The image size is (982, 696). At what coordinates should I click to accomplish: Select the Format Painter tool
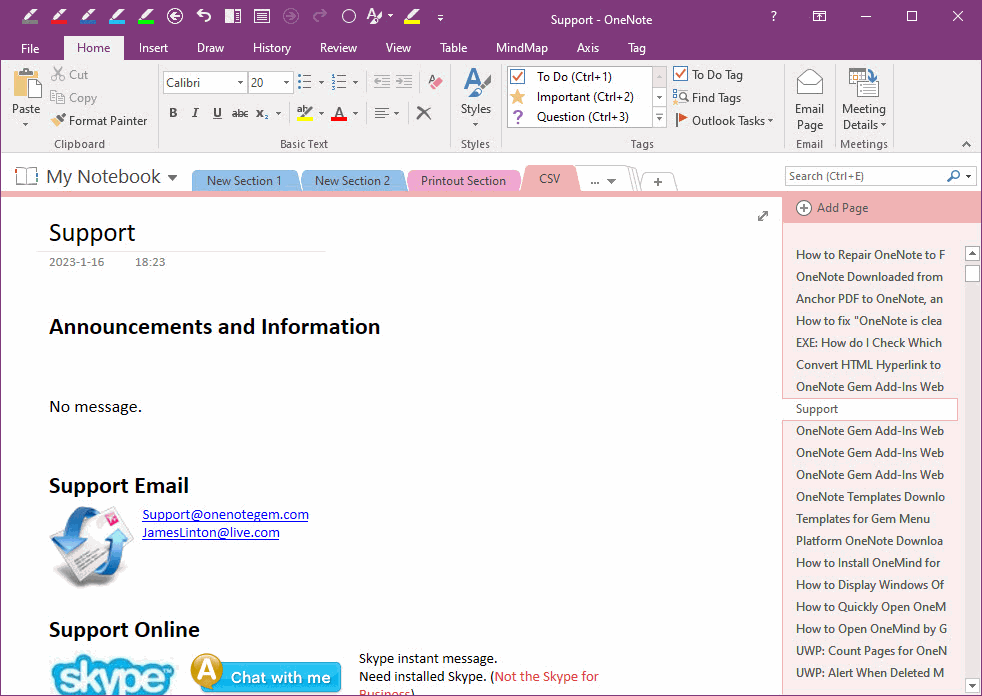tap(99, 120)
